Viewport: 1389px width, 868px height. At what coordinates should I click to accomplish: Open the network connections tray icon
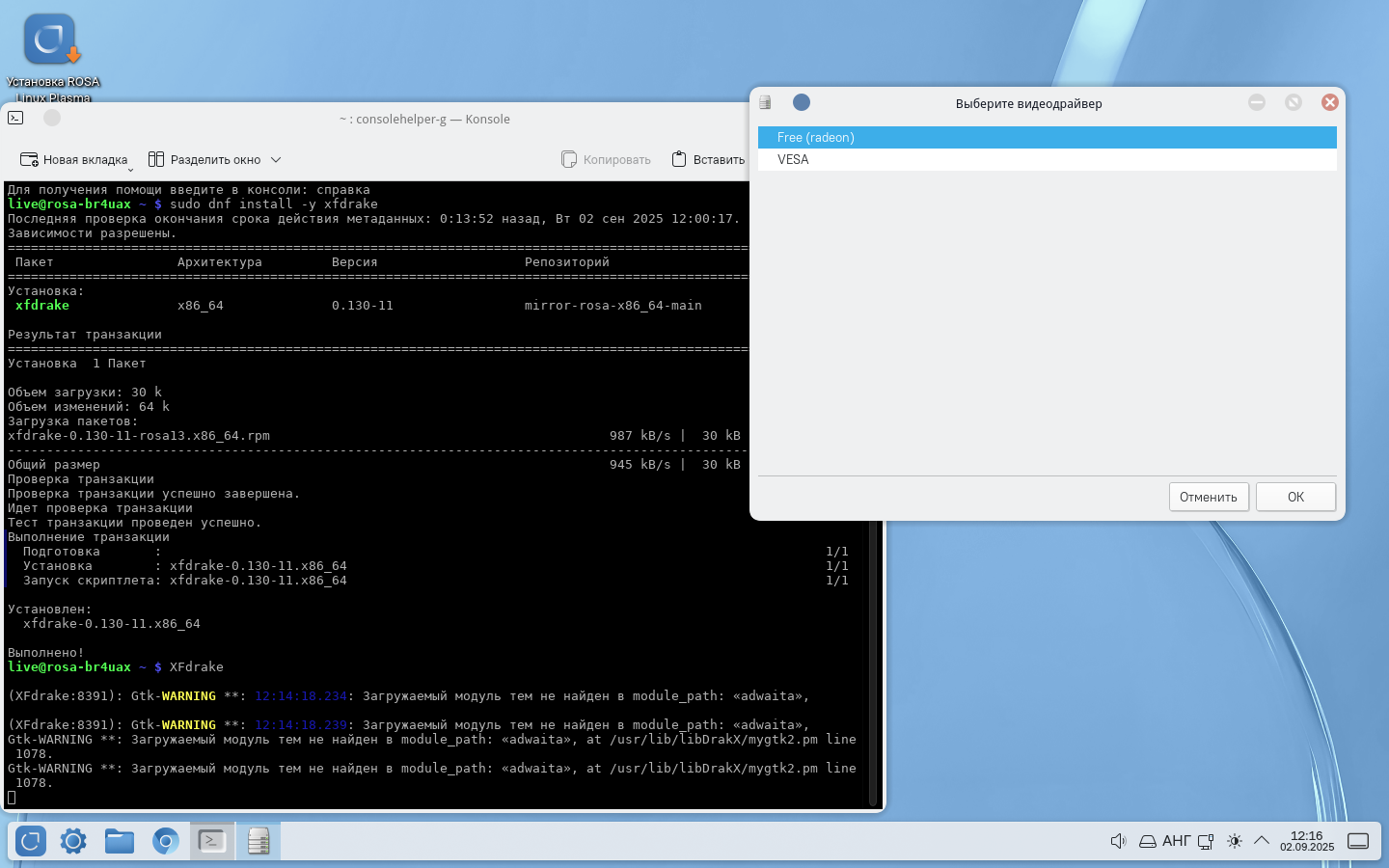tap(1206, 841)
